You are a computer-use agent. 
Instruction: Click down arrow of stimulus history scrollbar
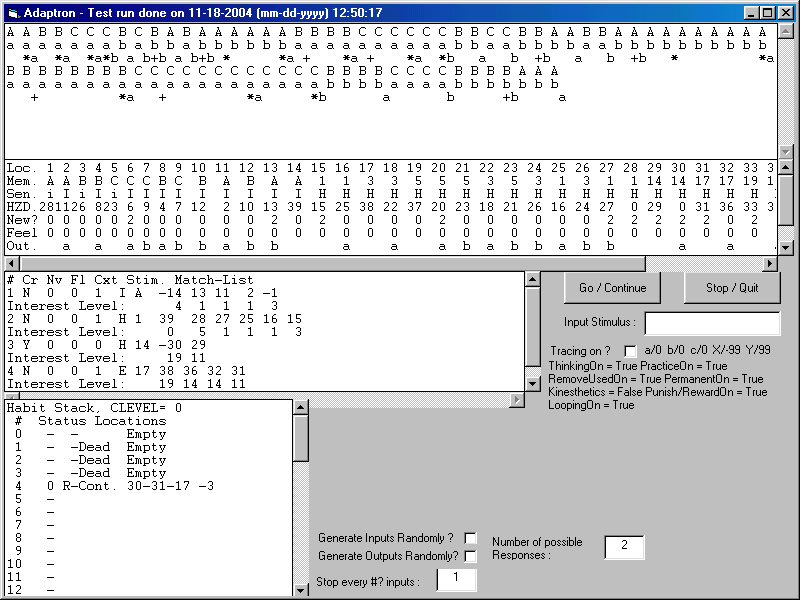point(786,152)
